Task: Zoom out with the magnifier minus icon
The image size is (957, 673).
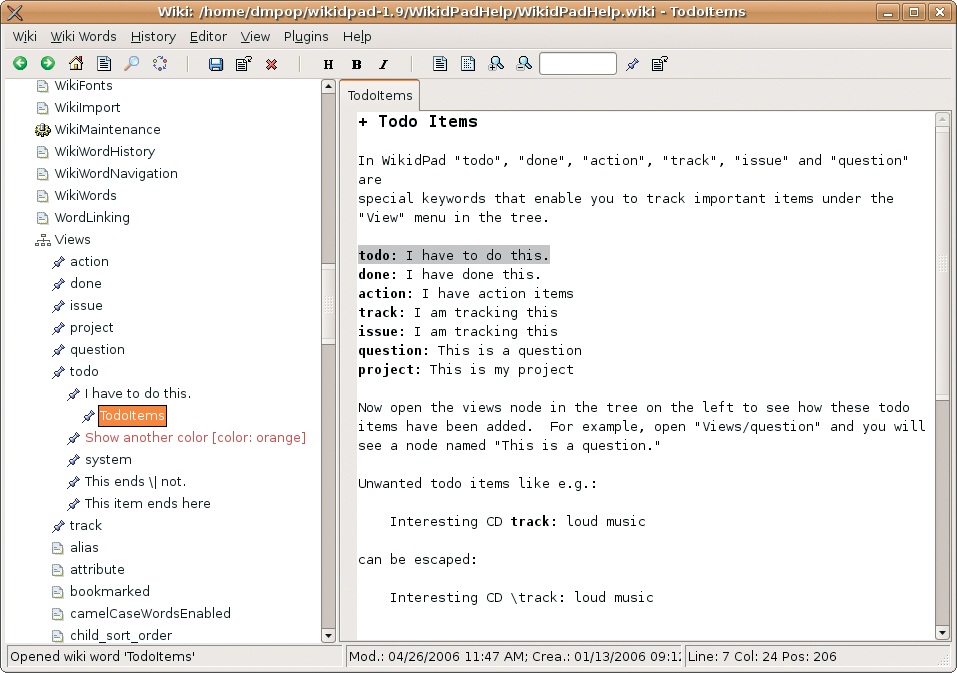Action: [524, 63]
